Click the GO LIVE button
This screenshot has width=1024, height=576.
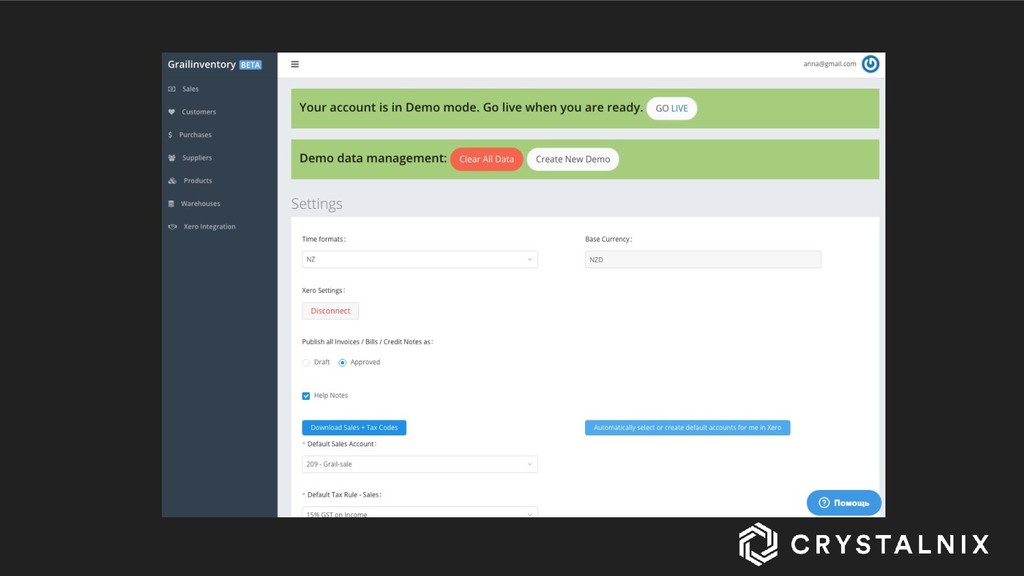tap(671, 108)
